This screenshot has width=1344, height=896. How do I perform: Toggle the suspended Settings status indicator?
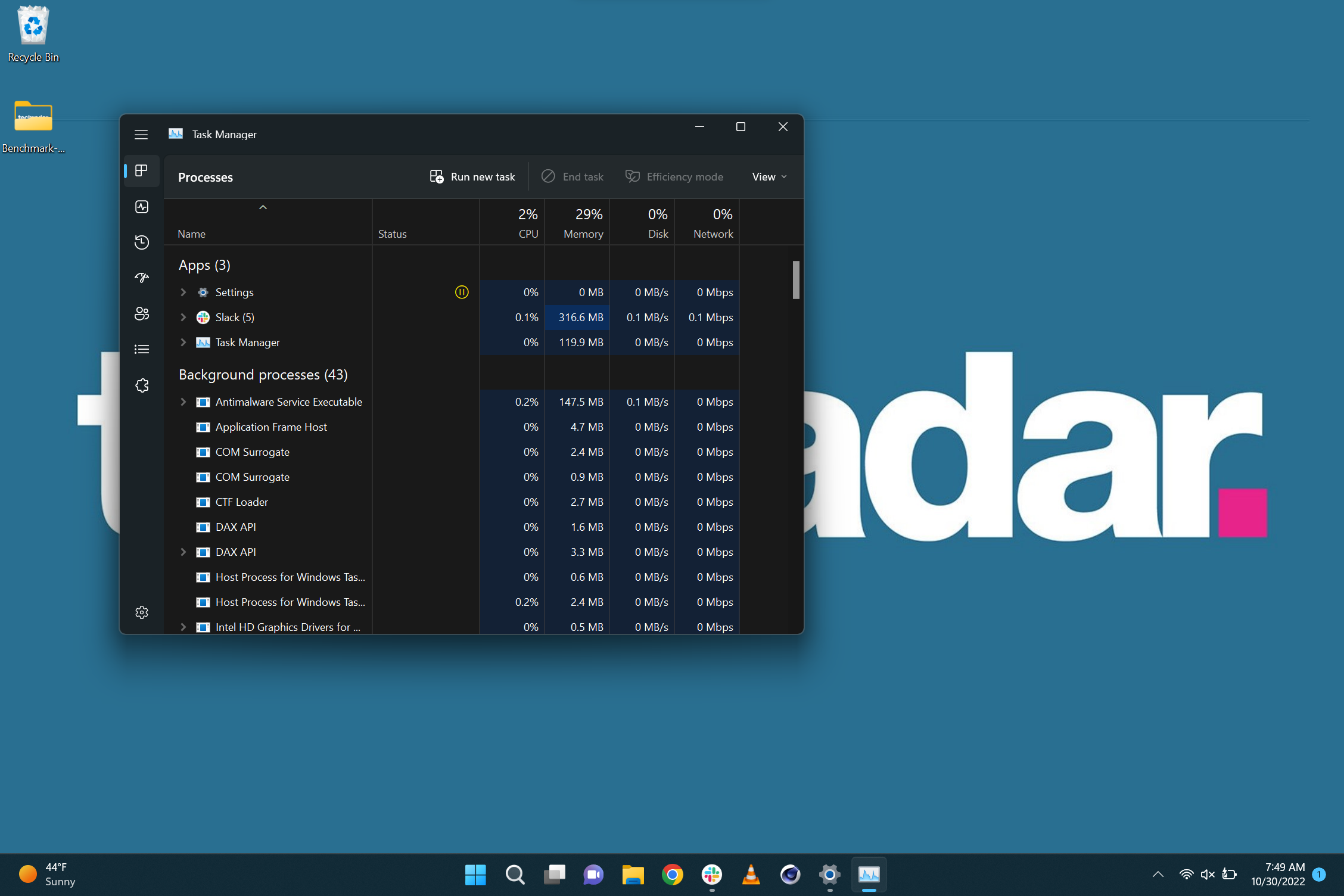pos(461,292)
